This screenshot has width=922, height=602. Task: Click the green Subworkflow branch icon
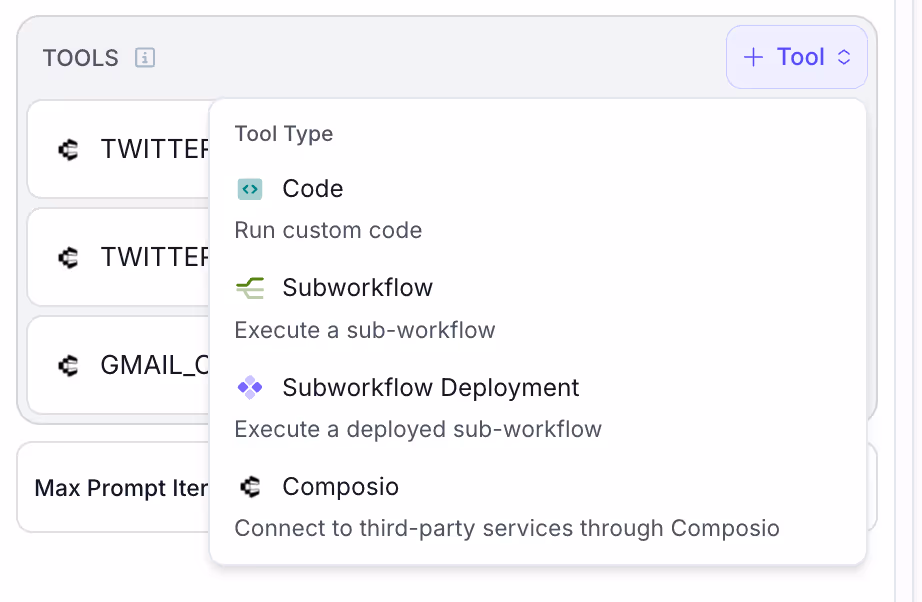[250, 288]
